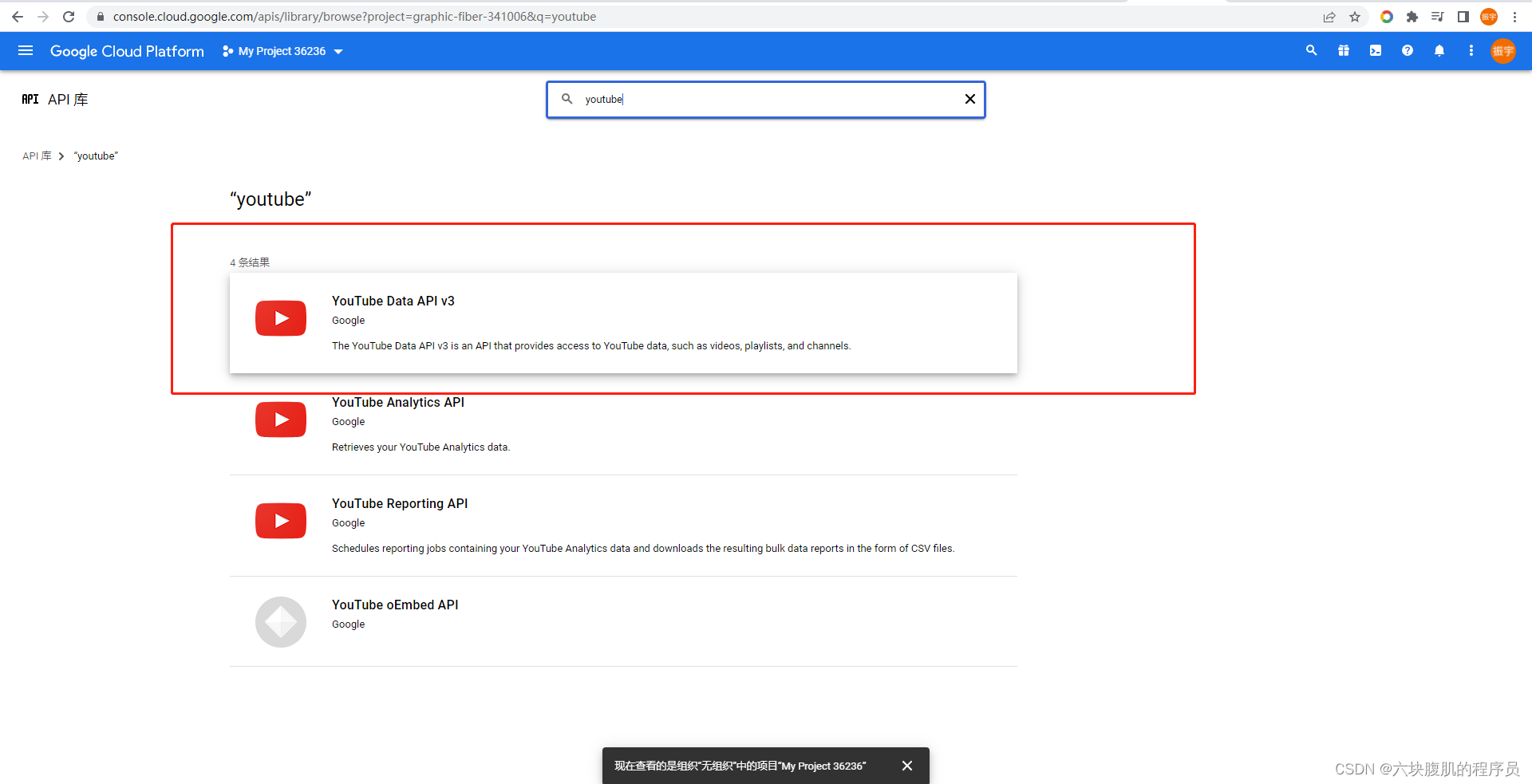The height and width of the screenshot is (784, 1532).
Task: Click the toast message about My Project 36236
Action: (740, 766)
